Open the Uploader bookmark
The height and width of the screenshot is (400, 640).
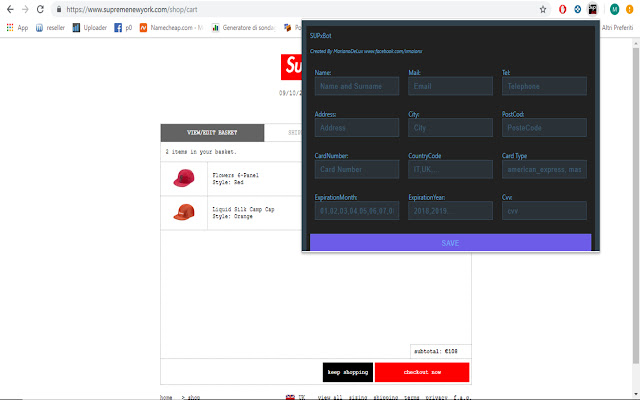[89, 28]
